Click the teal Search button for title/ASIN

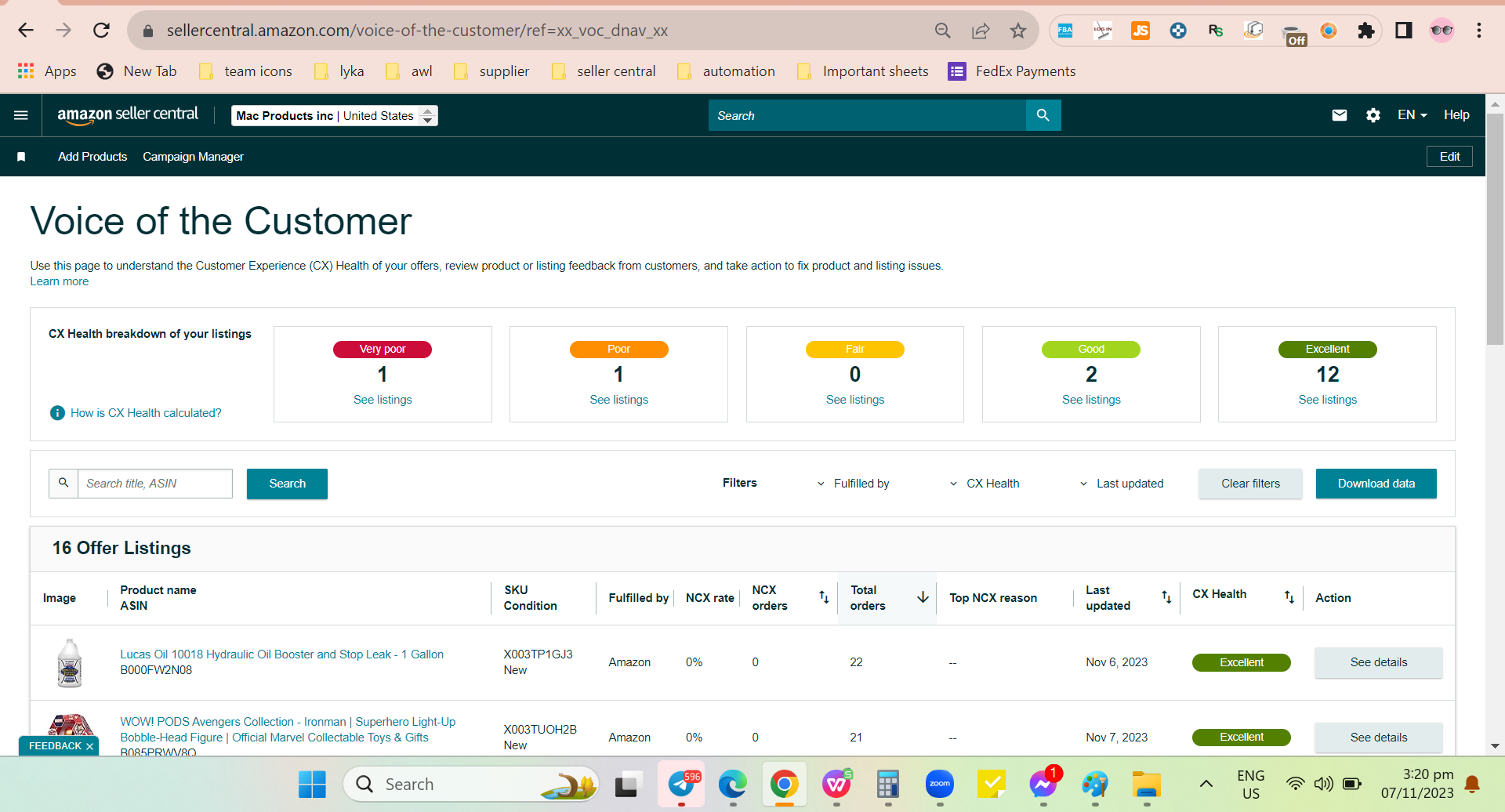[287, 484]
